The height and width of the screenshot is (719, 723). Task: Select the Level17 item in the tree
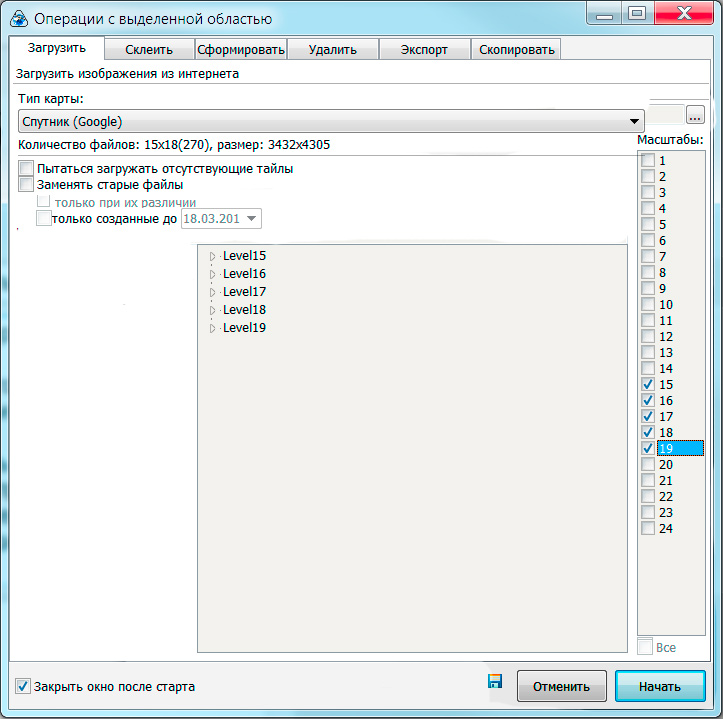[244, 292]
